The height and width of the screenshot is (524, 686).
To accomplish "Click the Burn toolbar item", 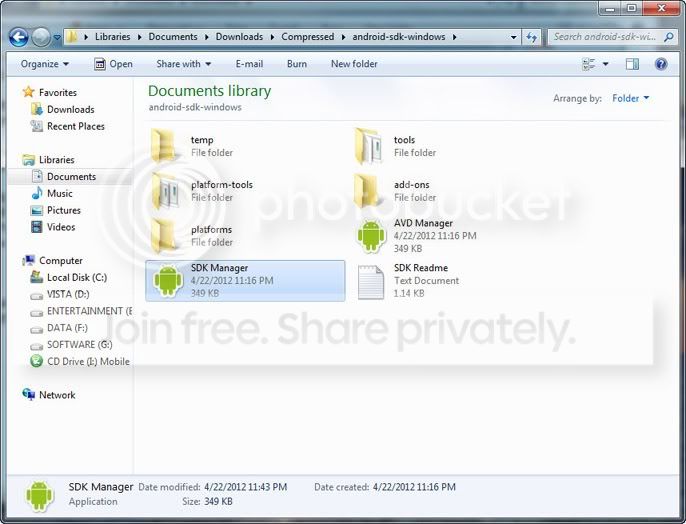I will (x=297, y=64).
